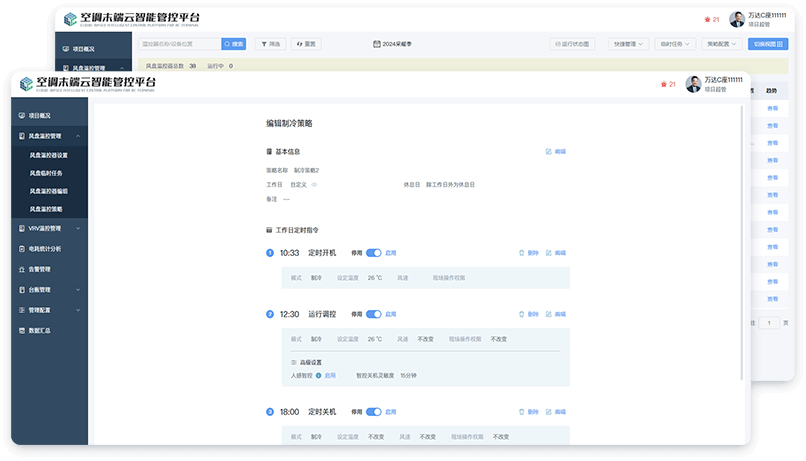
Task: Click the 管理配置 icon in sidebar
Action: pos(22,310)
